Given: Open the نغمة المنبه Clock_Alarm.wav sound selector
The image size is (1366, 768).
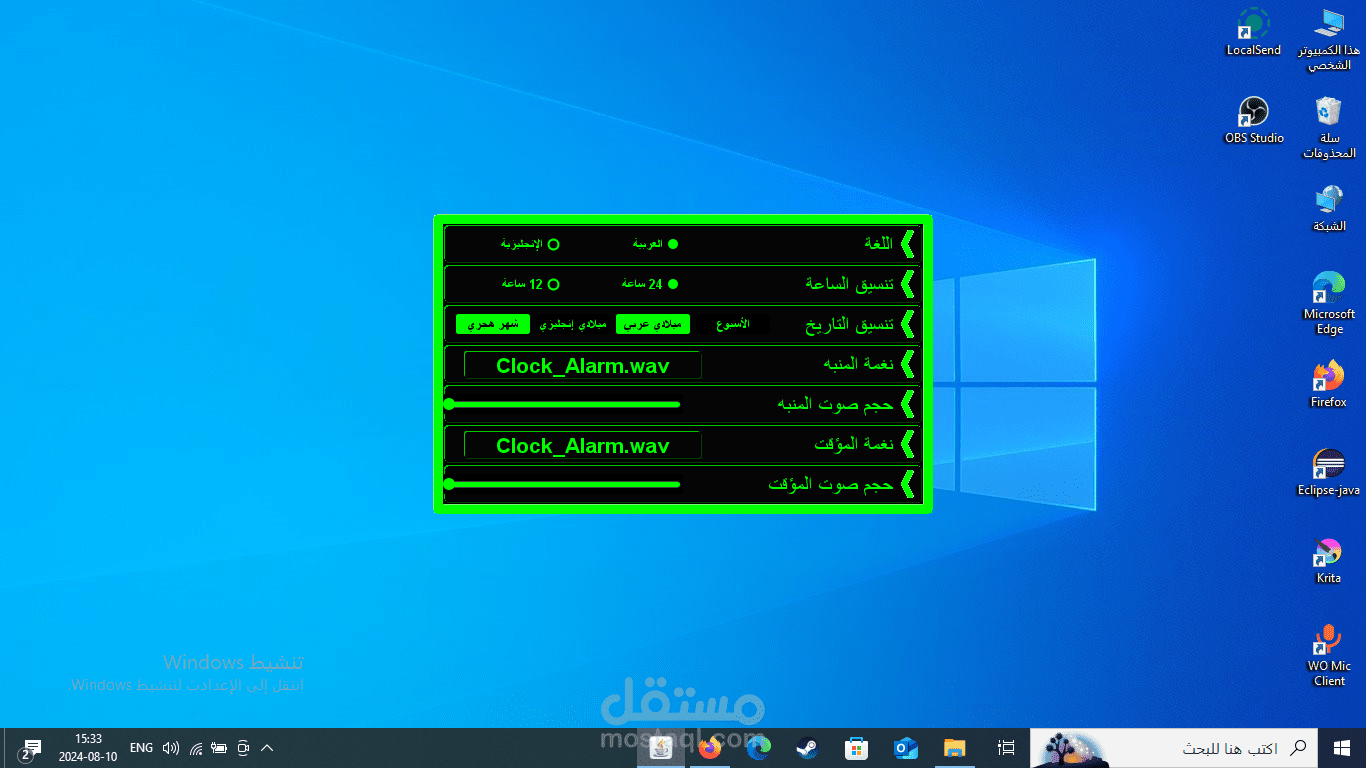Looking at the screenshot, I should pos(583,365).
